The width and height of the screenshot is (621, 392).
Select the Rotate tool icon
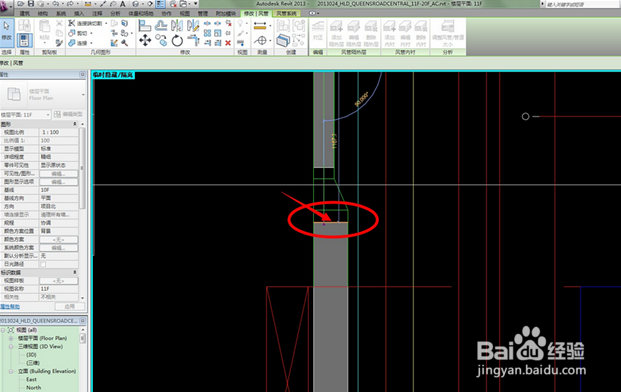click(x=177, y=40)
